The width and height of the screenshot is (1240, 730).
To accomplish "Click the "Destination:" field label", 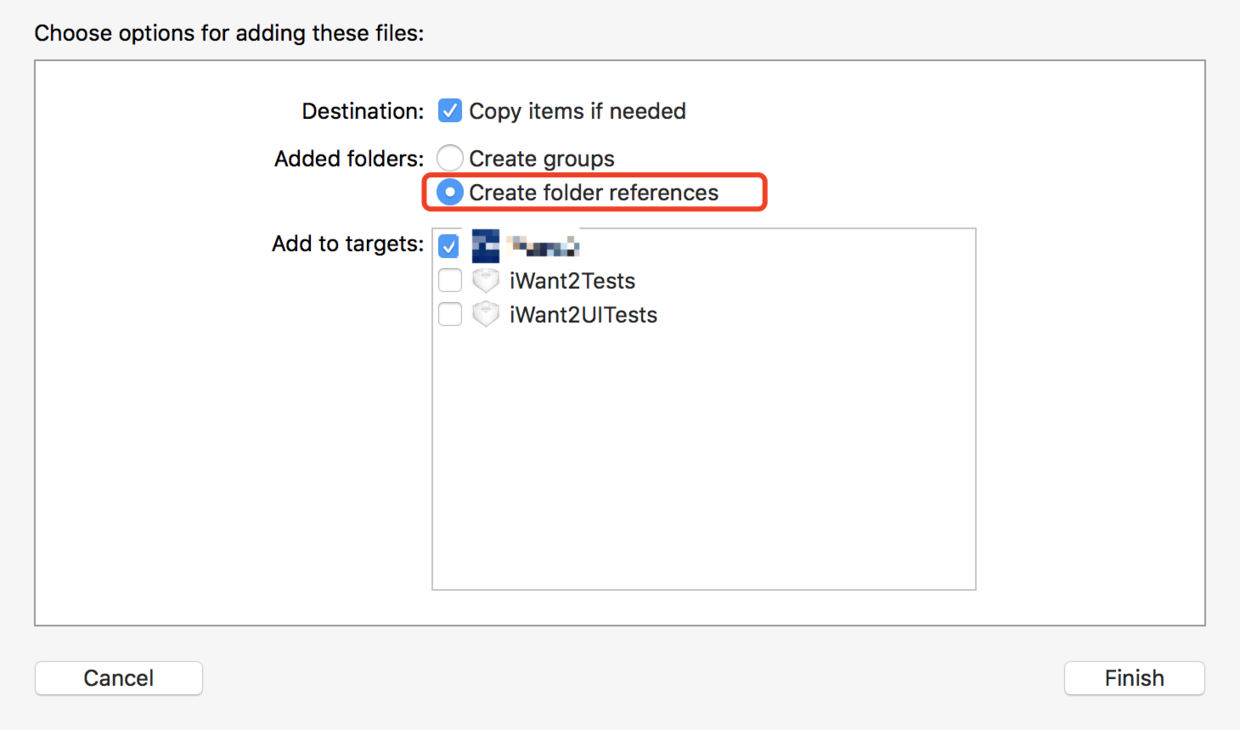I will [x=363, y=111].
